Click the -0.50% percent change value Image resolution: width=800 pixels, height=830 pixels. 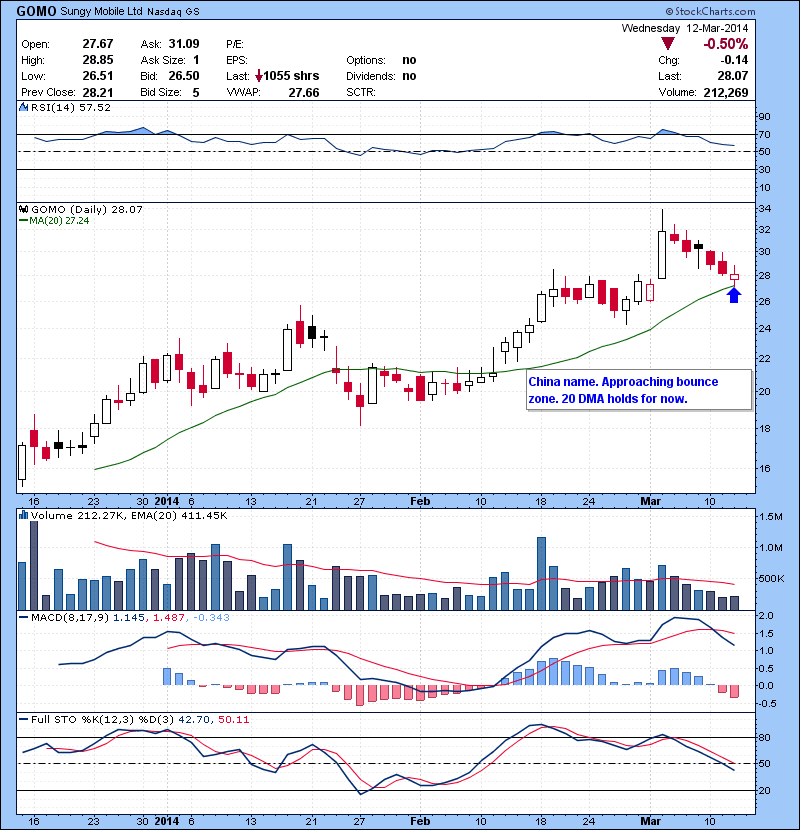point(725,43)
